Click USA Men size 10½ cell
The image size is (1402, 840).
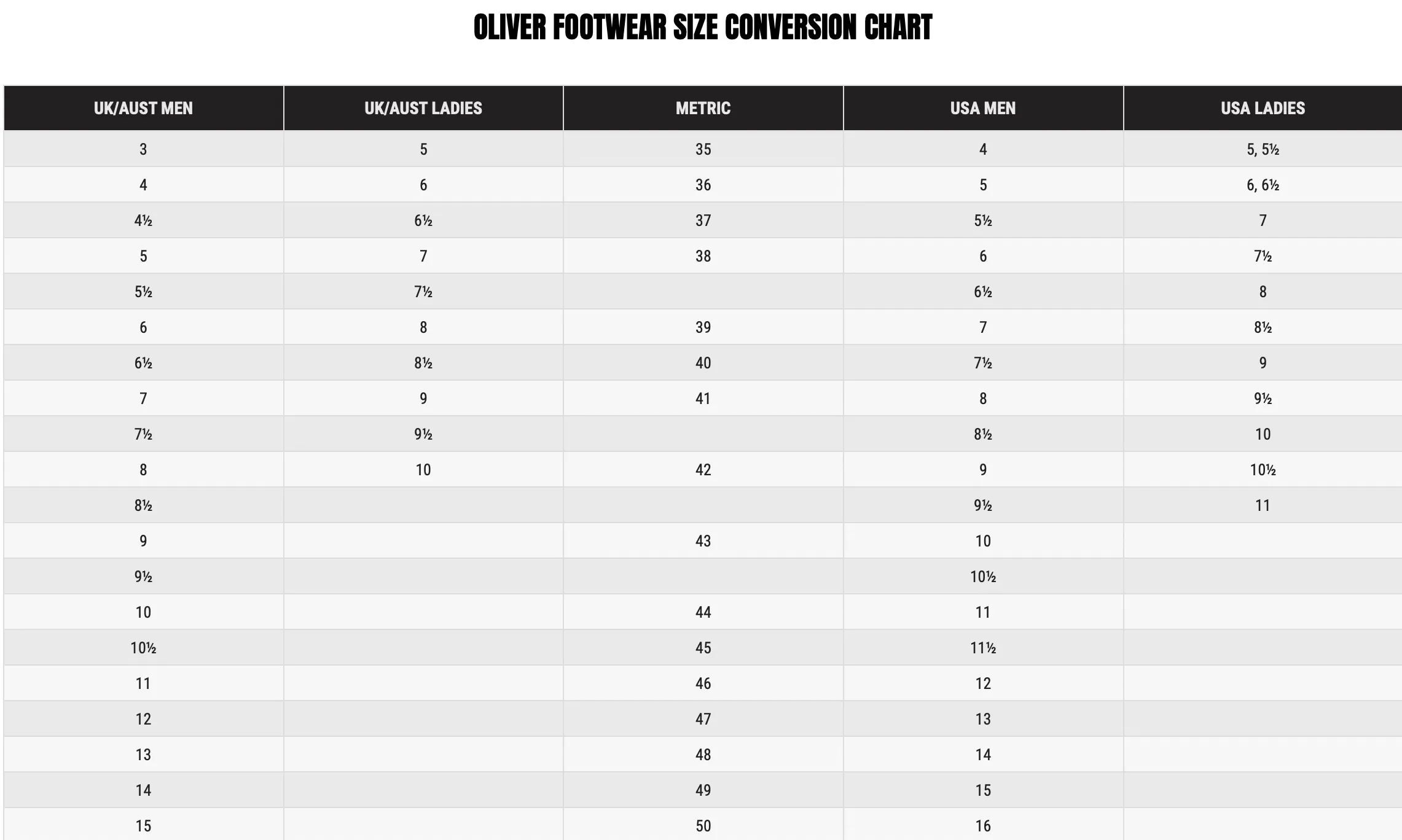[983, 577]
